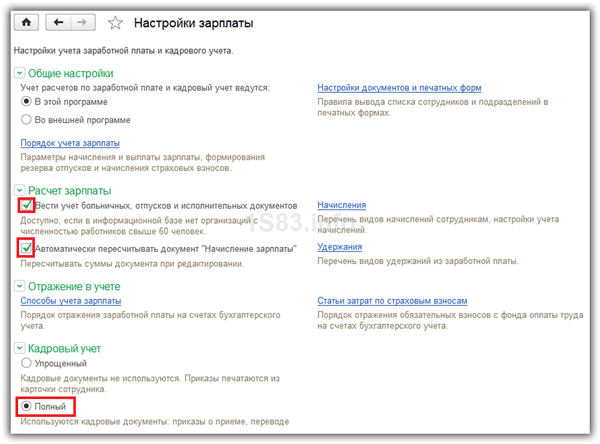600x444 pixels.
Task: Collapse the Отражение в учете section
Action: click(x=19, y=286)
